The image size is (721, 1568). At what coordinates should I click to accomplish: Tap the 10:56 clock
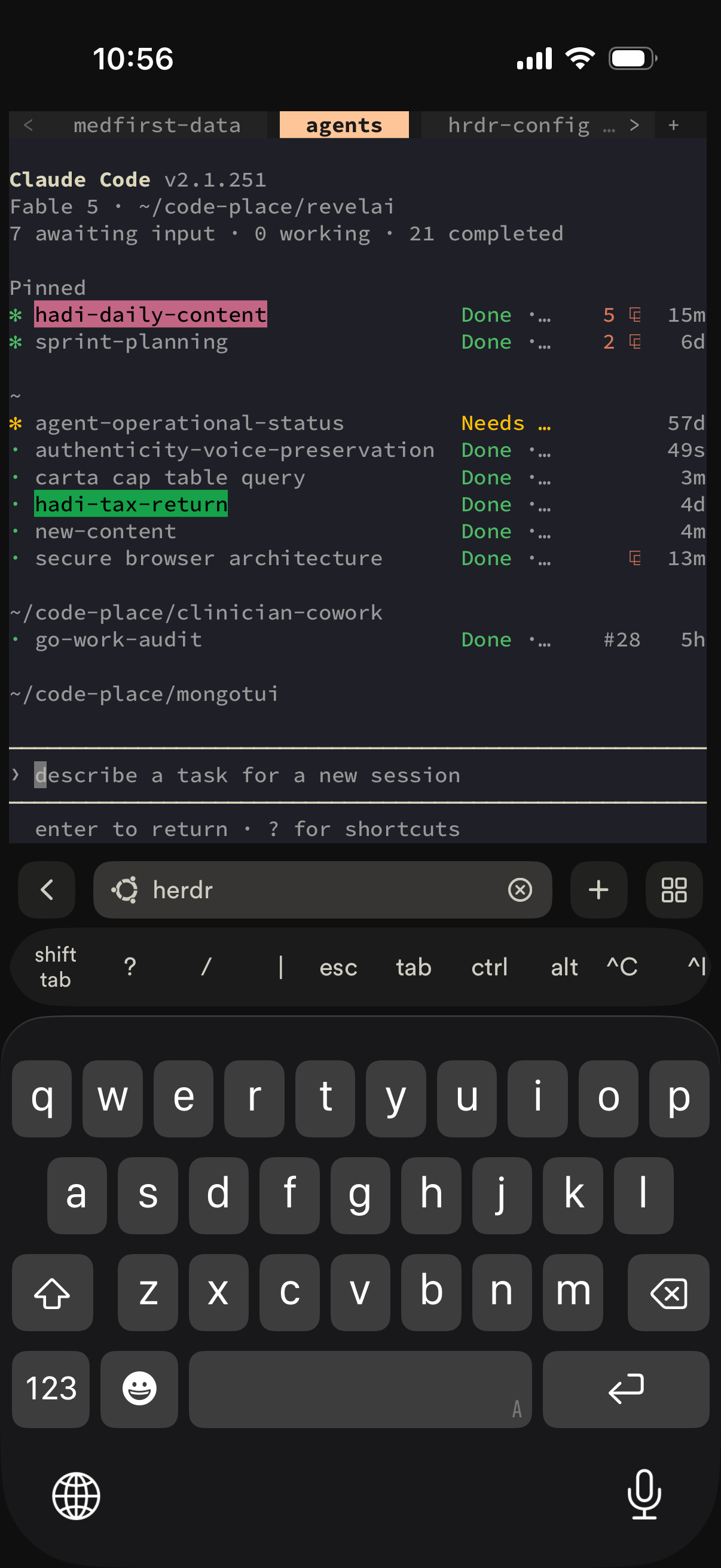133,59
